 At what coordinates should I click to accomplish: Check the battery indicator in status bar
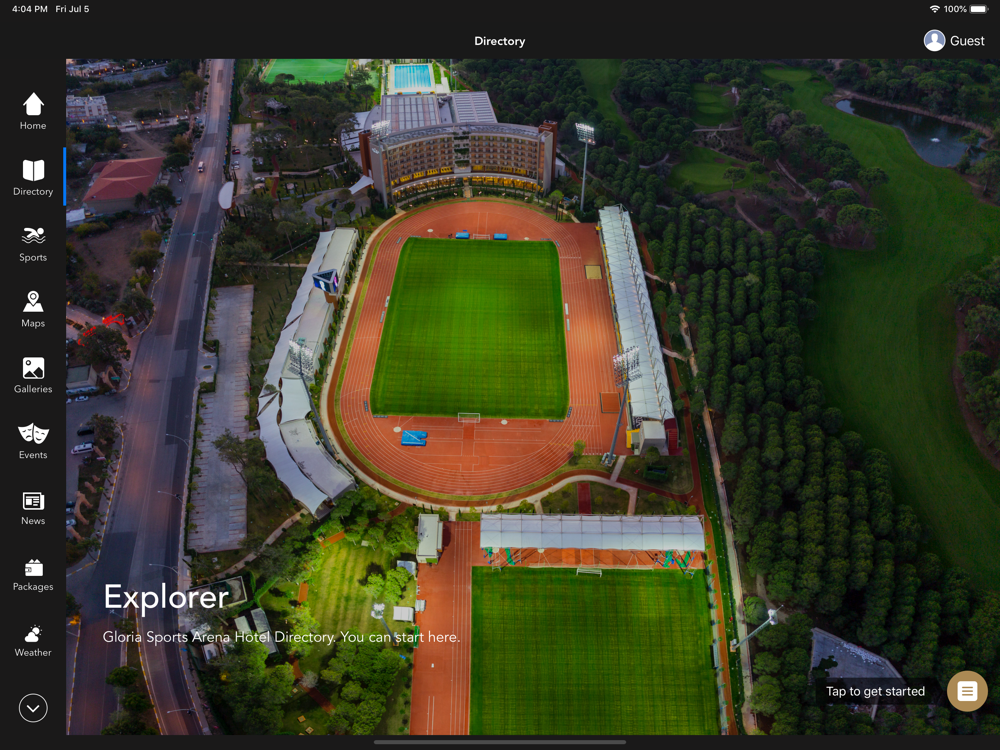click(978, 9)
